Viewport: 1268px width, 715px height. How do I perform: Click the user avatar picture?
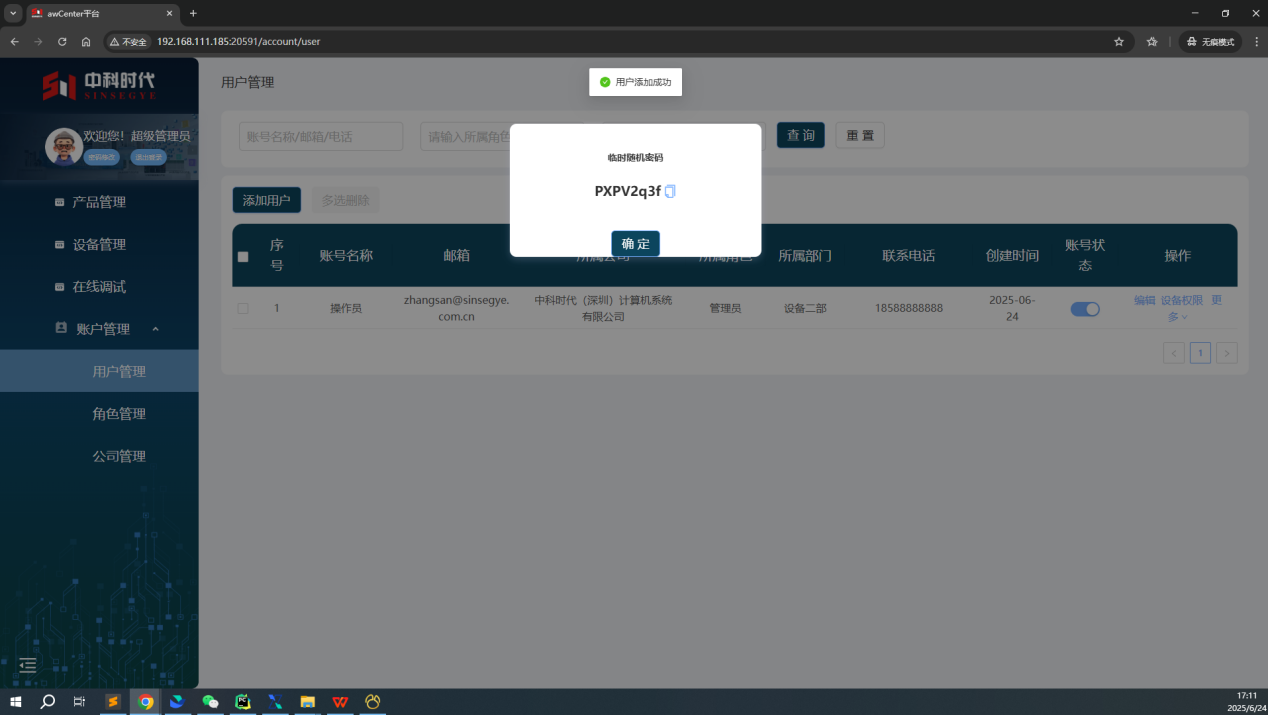[x=64, y=146]
